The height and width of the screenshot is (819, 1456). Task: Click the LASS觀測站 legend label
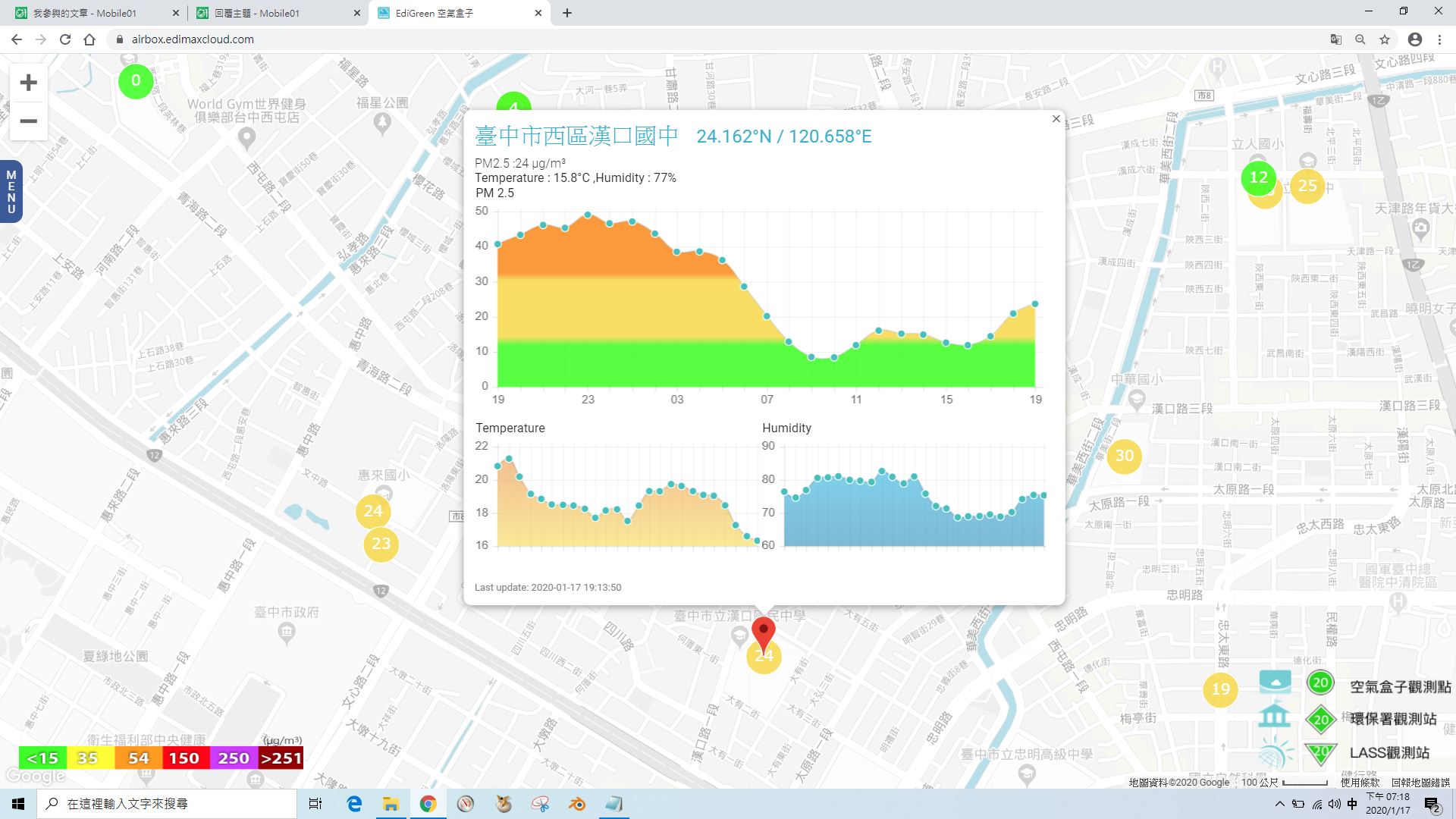1389,752
